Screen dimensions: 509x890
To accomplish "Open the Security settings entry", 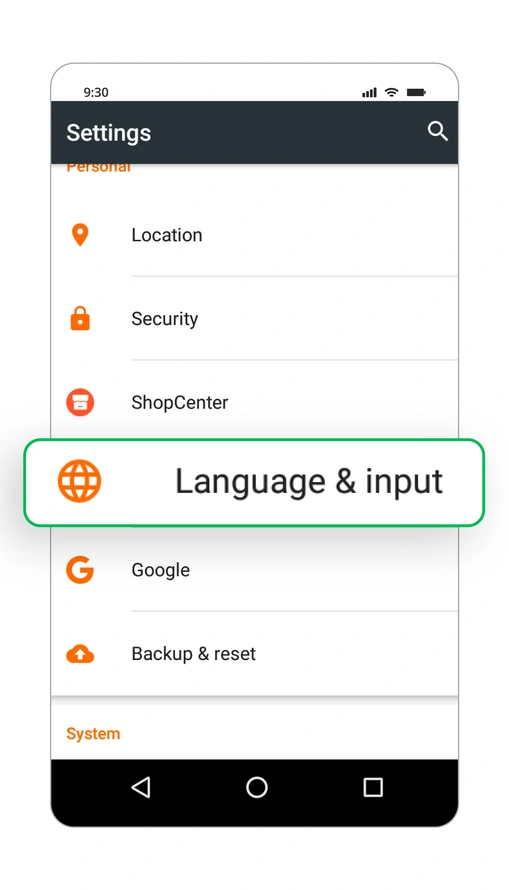I will (x=254, y=318).
